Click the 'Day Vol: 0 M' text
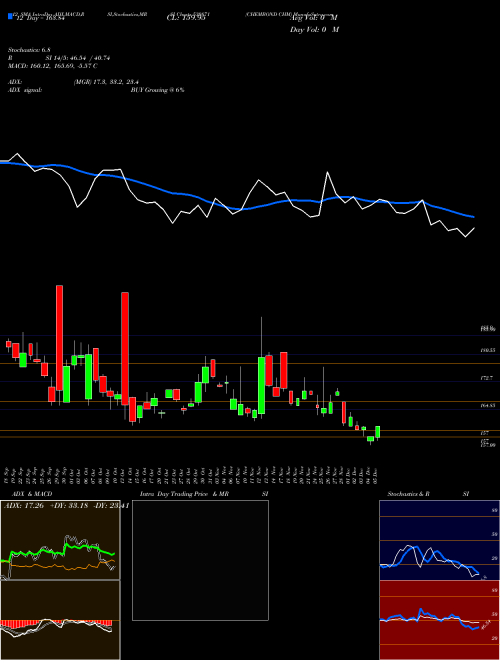Image resolution: width=500 pixels, height=660 pixels. pyautogui.click(x=314, y=30)
